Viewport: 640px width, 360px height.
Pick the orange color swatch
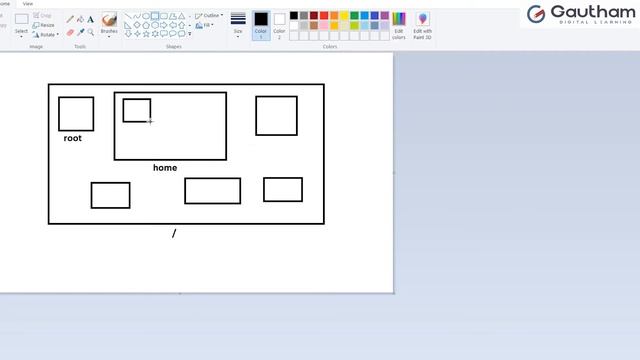334,16
